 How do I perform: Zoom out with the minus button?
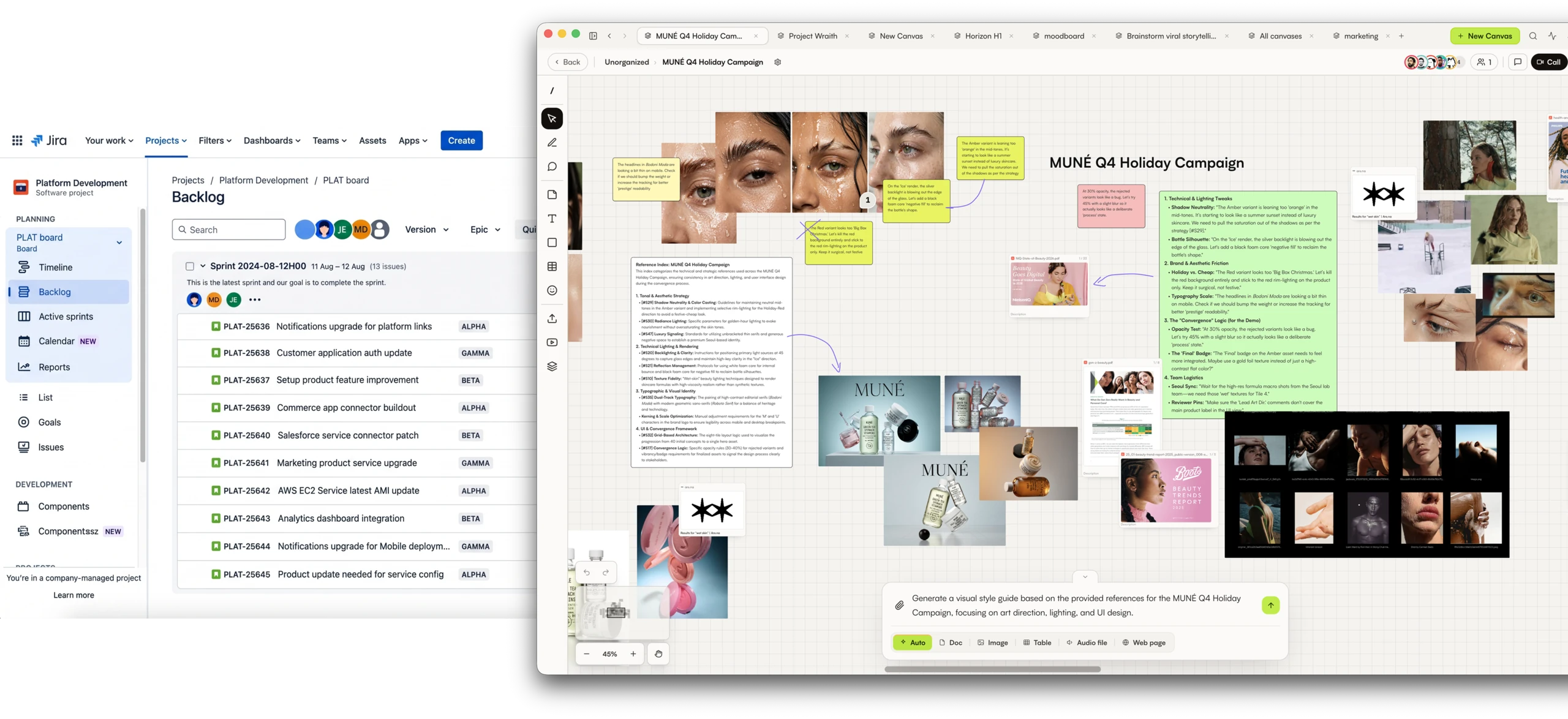(x=587, y=654)
